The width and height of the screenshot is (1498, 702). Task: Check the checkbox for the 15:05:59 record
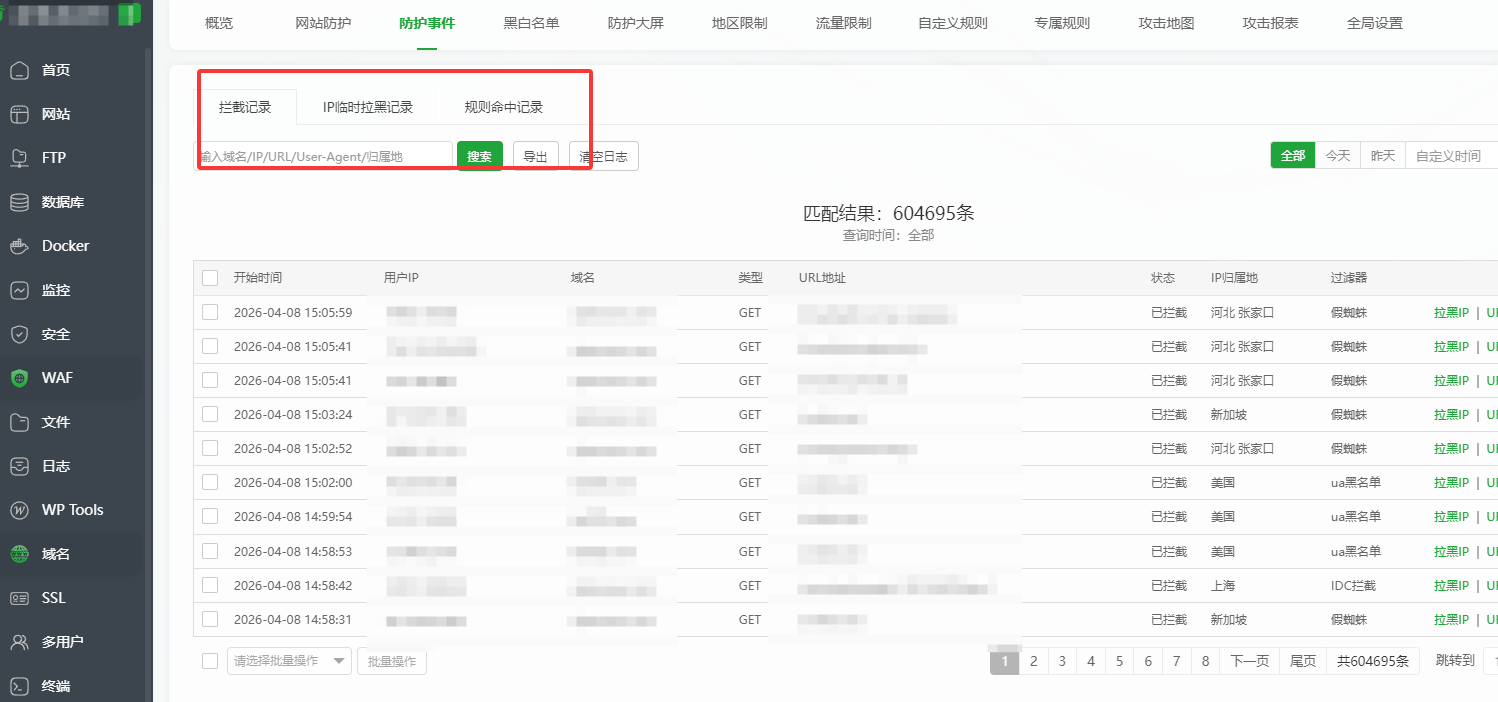pos(209,311)
